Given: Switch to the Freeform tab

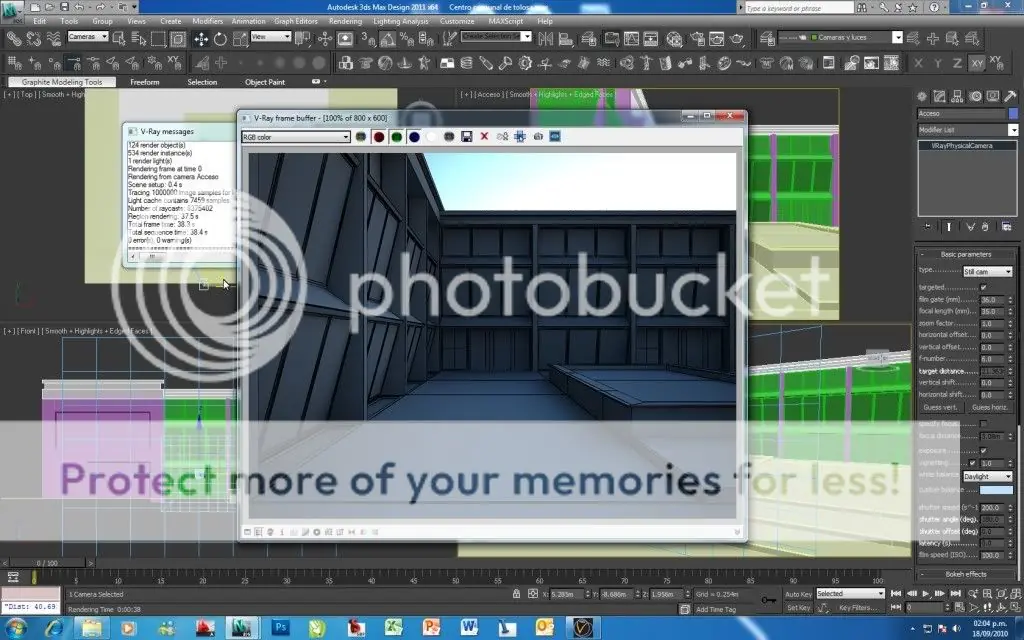Looking at the screenshot, I should point(145,82).
